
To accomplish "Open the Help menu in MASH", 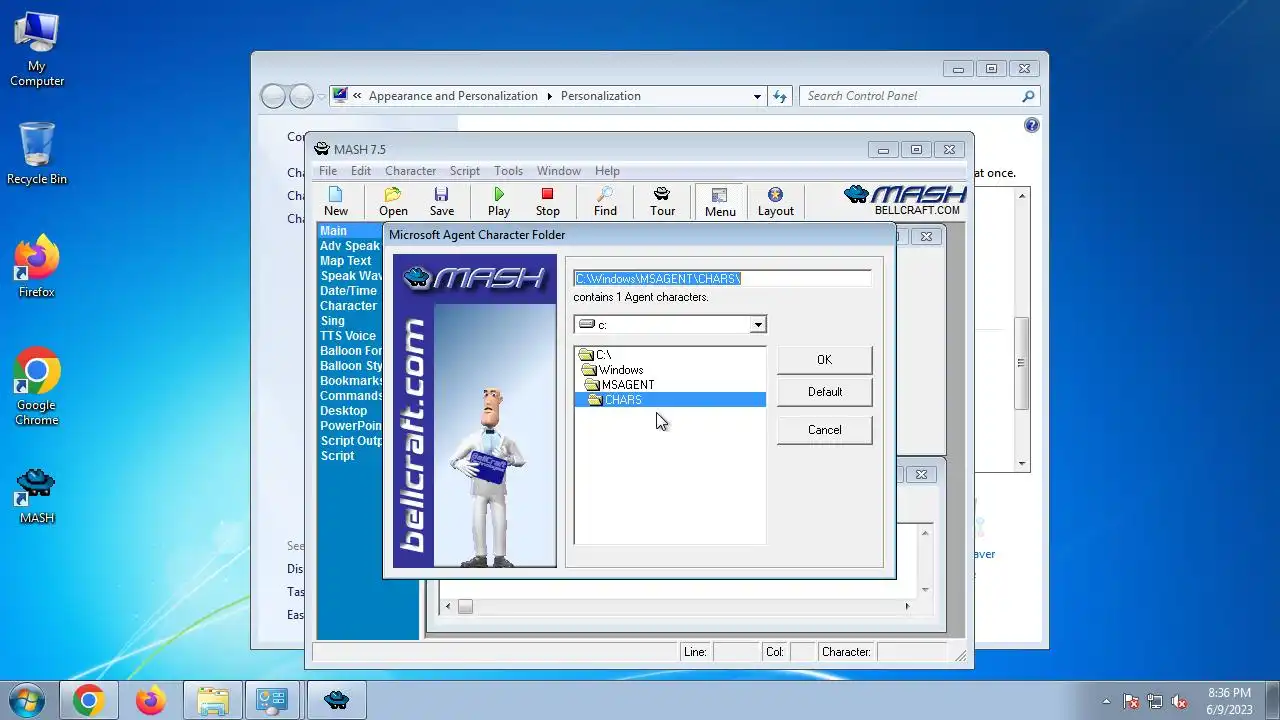I will tap(607, 171).
